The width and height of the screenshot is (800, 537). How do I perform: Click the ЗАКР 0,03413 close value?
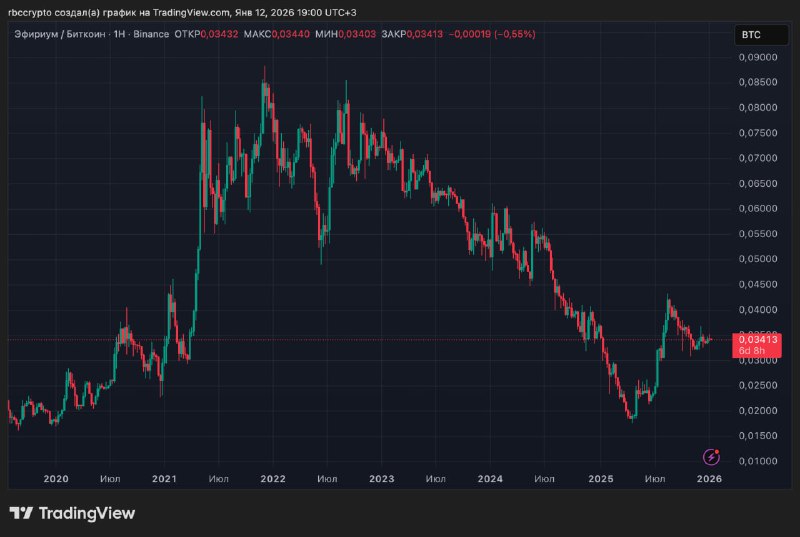point(425,34)
